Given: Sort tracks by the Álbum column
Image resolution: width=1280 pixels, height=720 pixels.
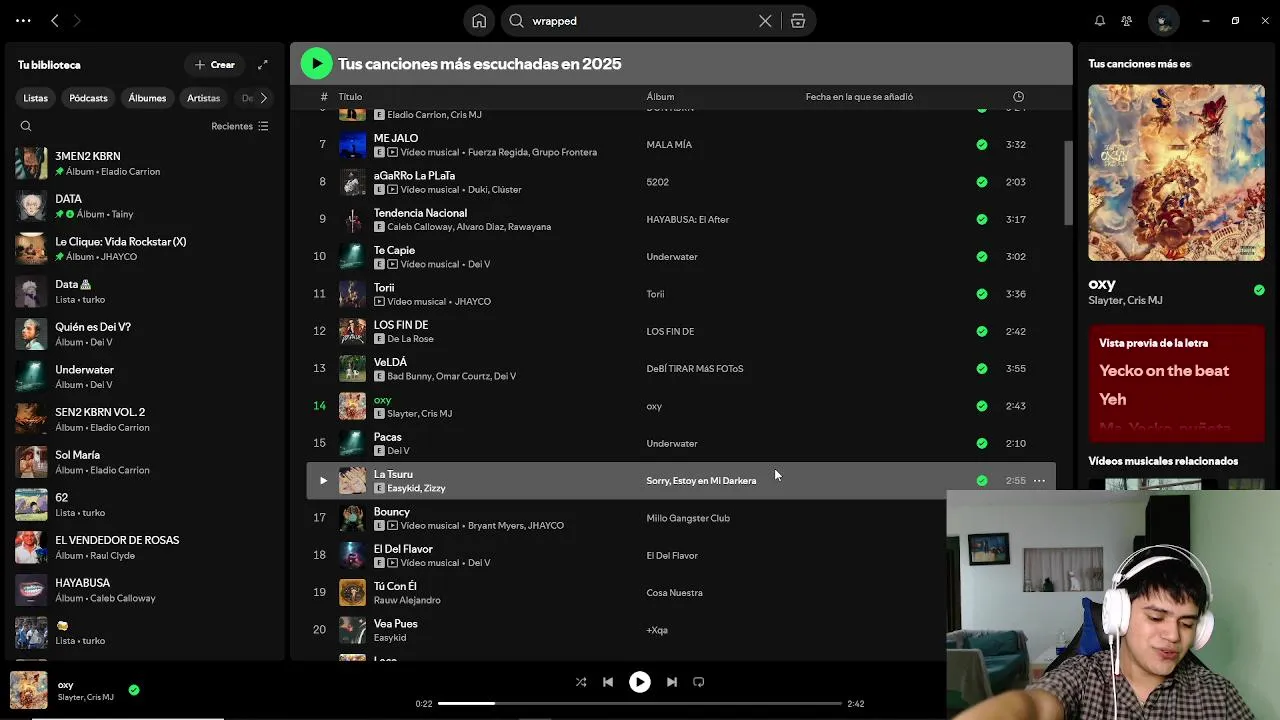Looking at the screenshot, I should pos(660,97).
